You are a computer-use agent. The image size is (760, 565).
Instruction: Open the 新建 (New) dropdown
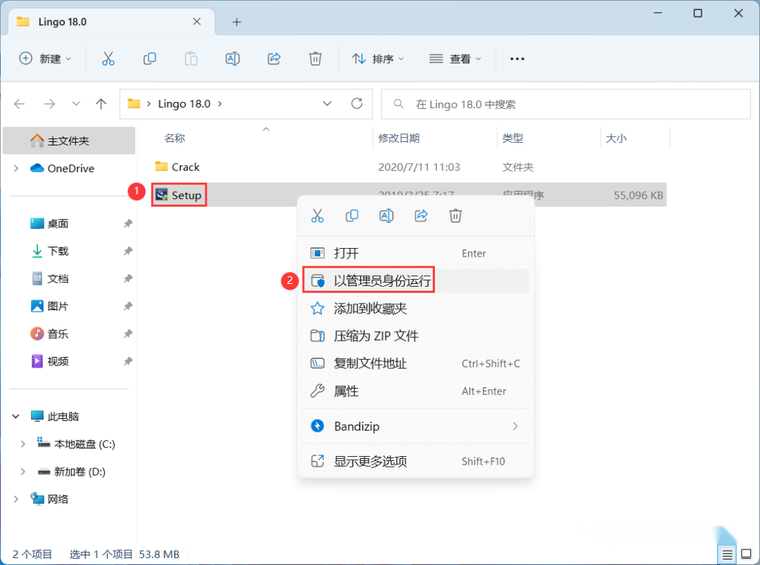pyautogui.click(x=45, y=59)
